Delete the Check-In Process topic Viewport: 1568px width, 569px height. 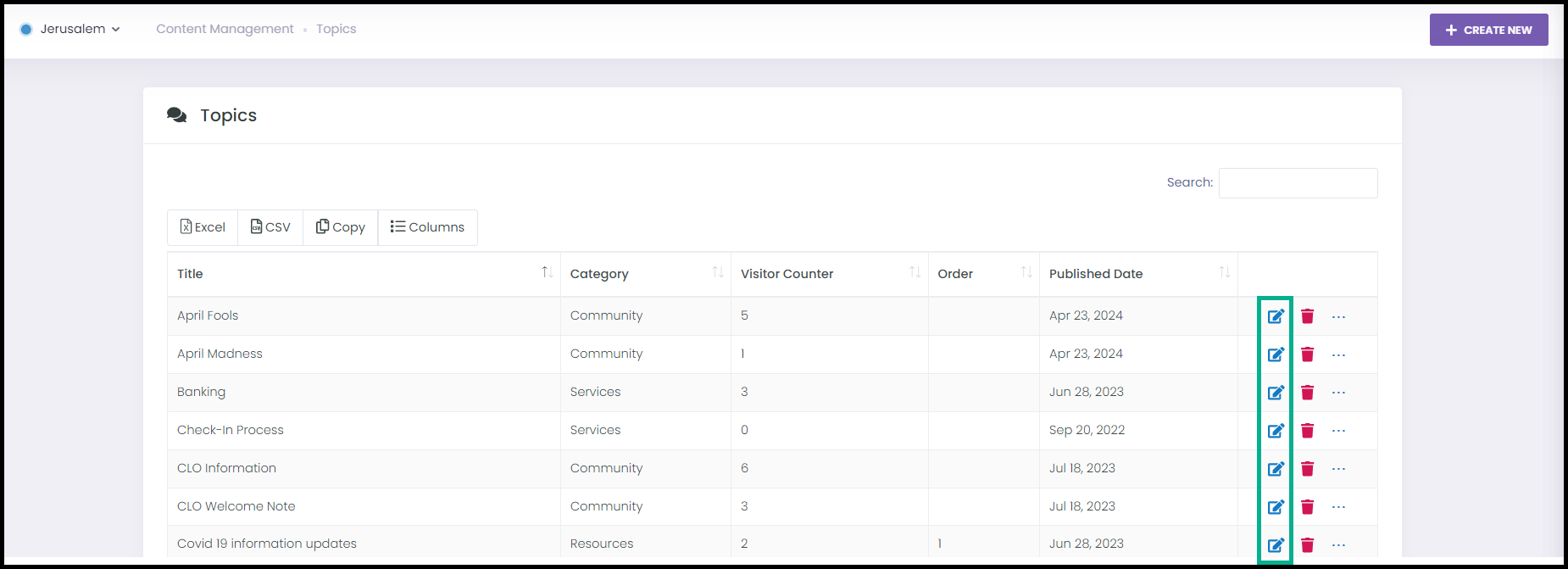pyautogui.click(x=1307, y=431)
